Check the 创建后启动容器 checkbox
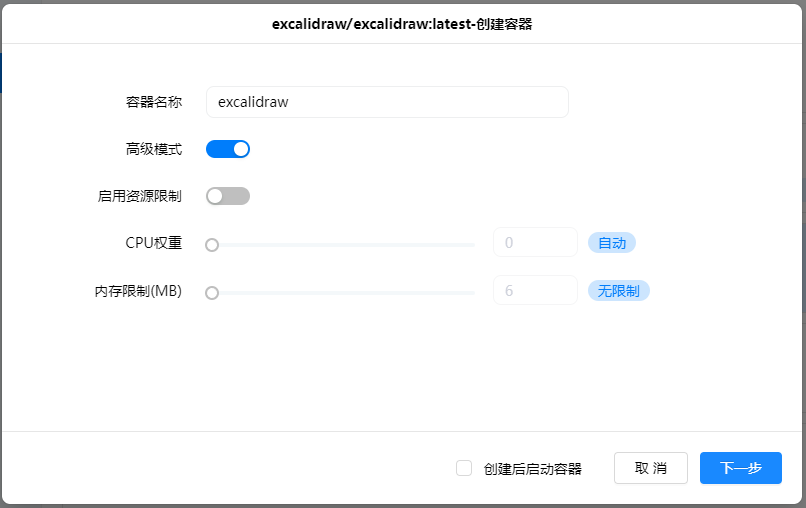806x508 pixels. 464,468
